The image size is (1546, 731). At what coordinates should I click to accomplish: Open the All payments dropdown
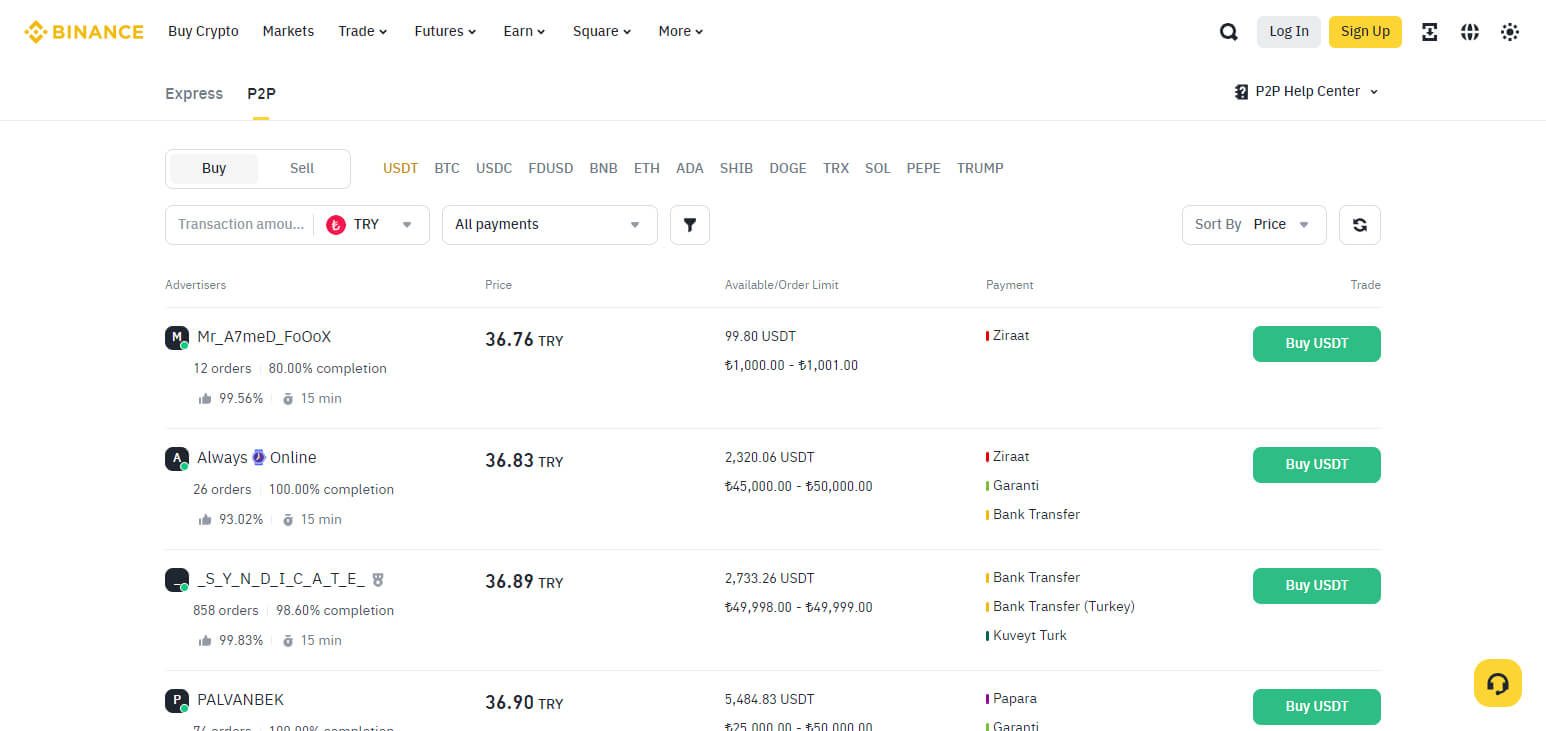550,225
